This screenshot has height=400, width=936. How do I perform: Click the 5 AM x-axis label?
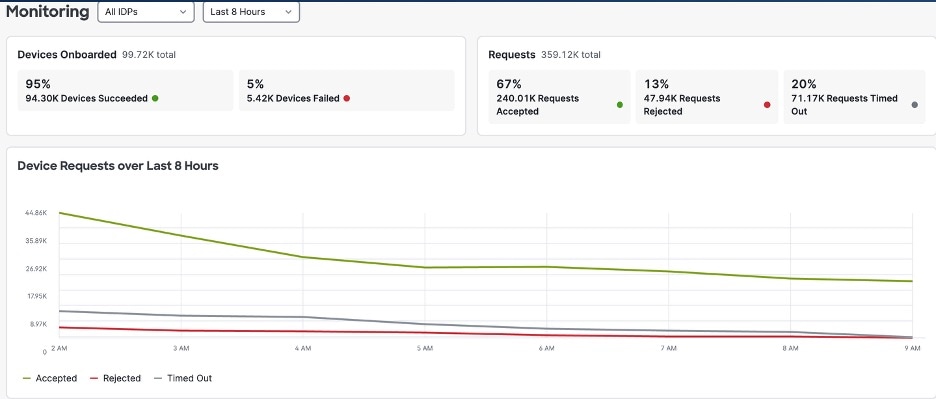point(424,348)
